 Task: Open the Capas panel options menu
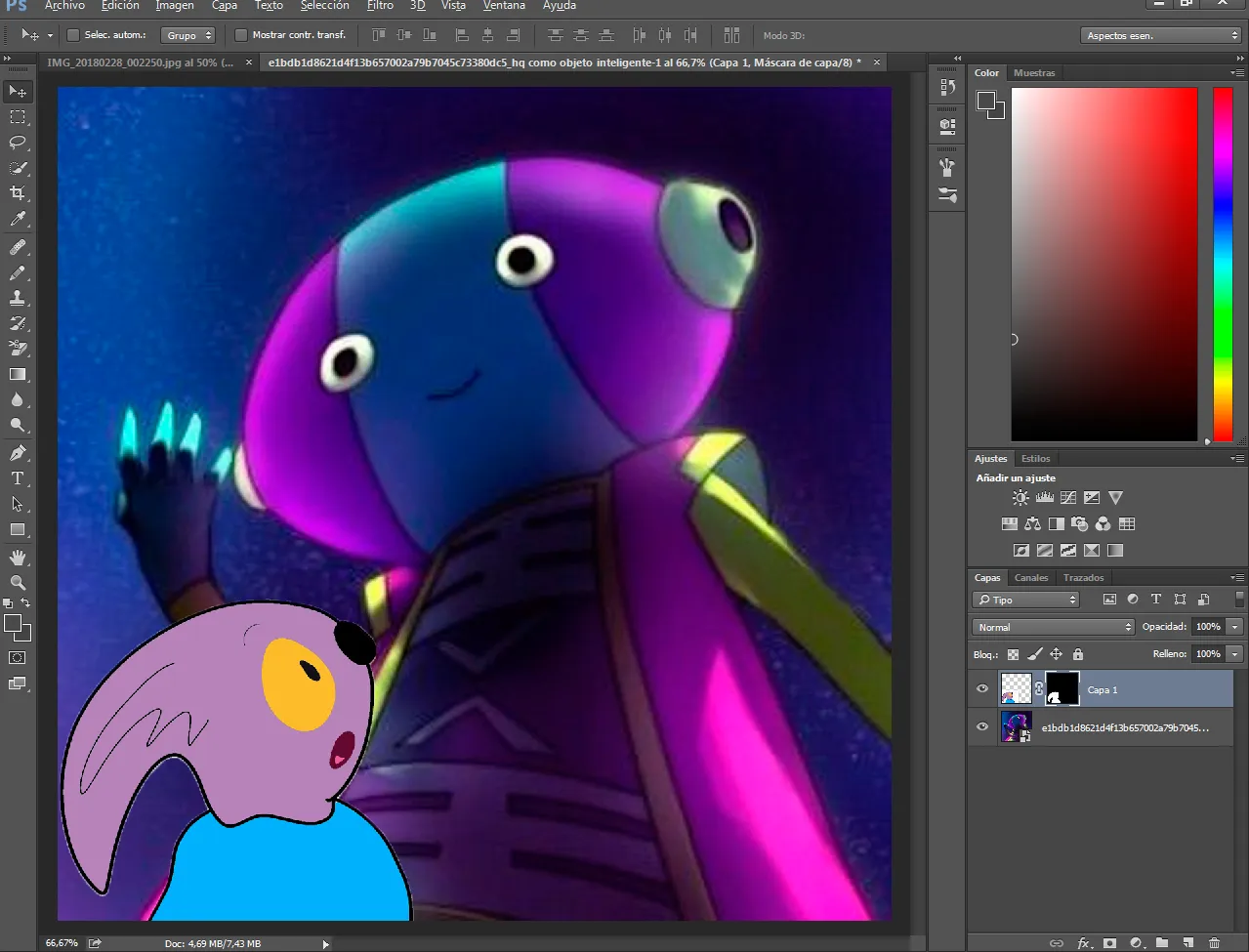(1238, 578)
